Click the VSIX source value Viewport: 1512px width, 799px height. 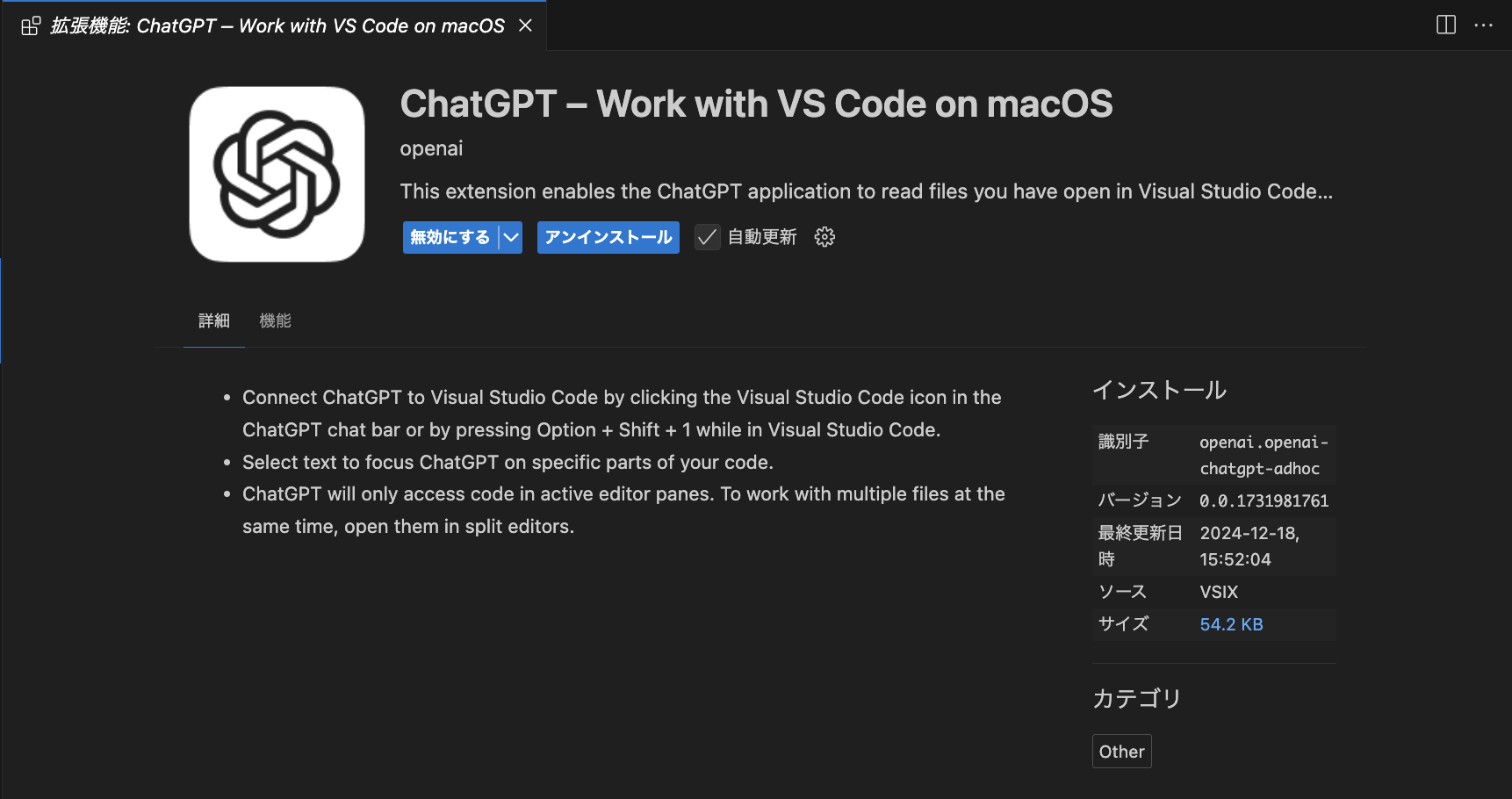click(x=1218, y=591)
